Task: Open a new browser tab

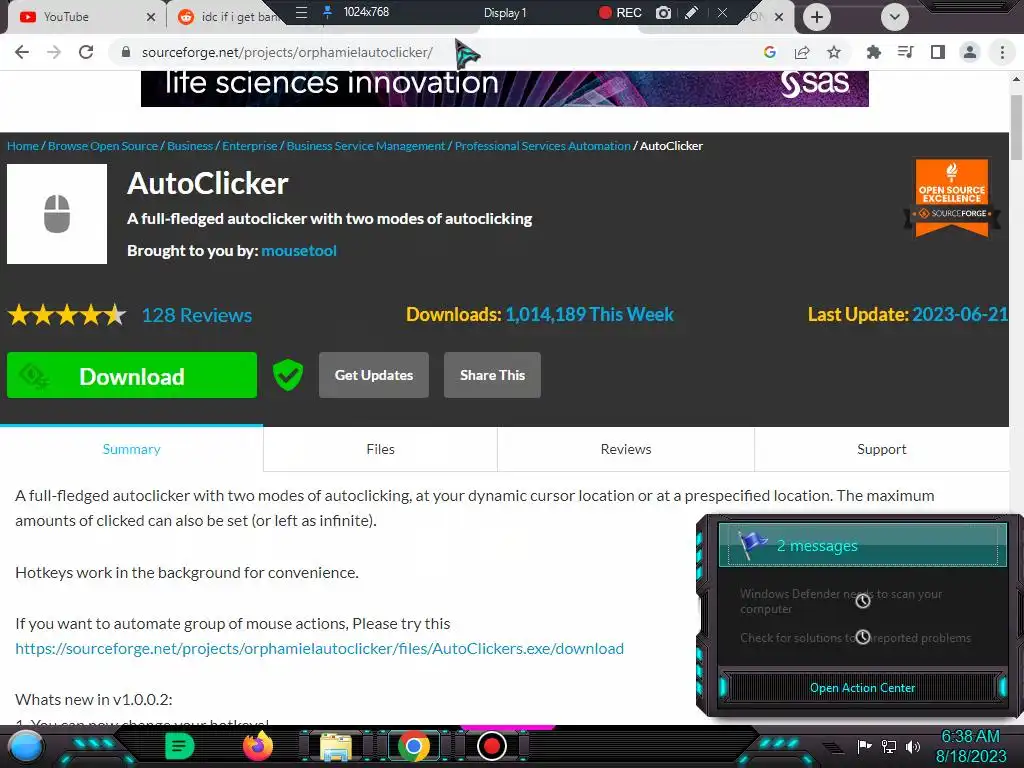Action: [x=816, y=17]
